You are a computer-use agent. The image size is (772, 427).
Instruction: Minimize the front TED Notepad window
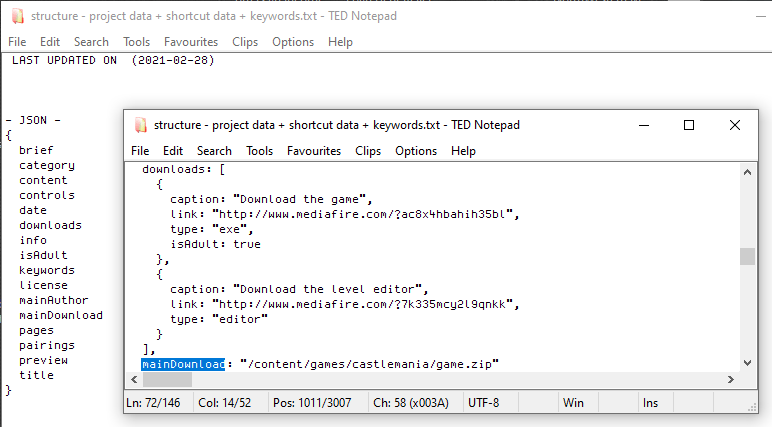tap(643, 125)
